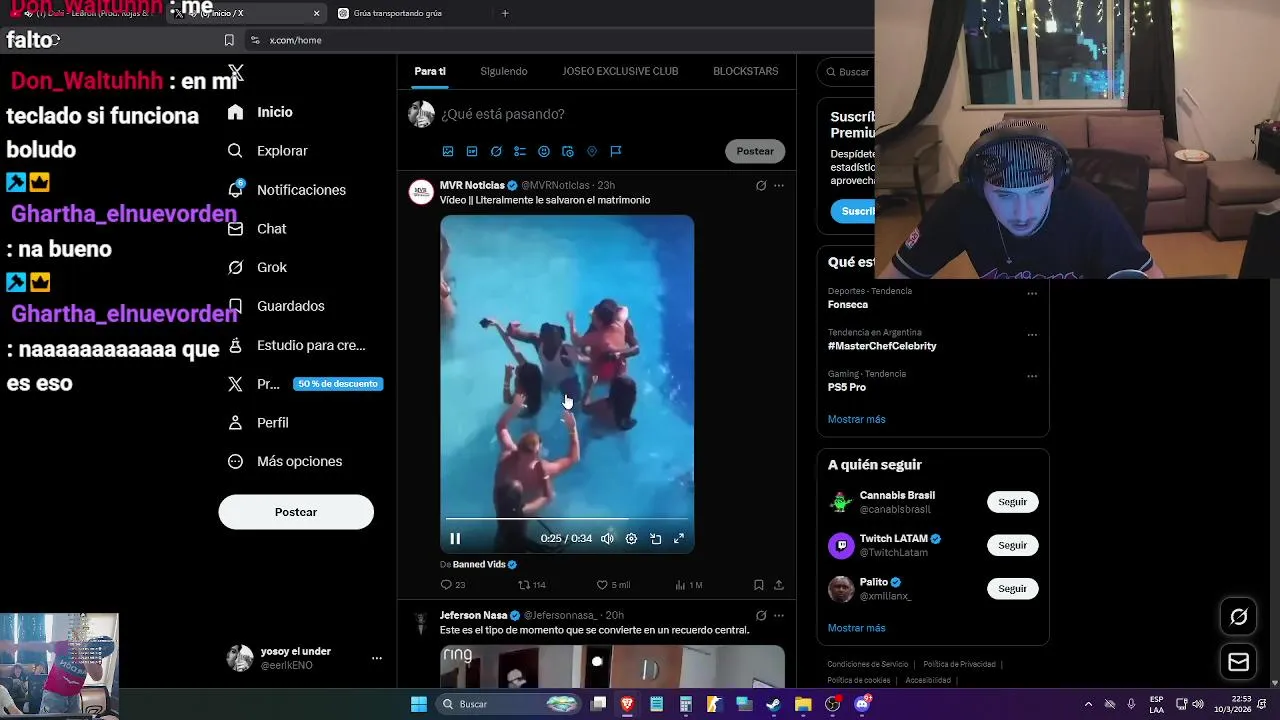
Task: Open the BLOCKSTARS tab
Action: point(746,72)
